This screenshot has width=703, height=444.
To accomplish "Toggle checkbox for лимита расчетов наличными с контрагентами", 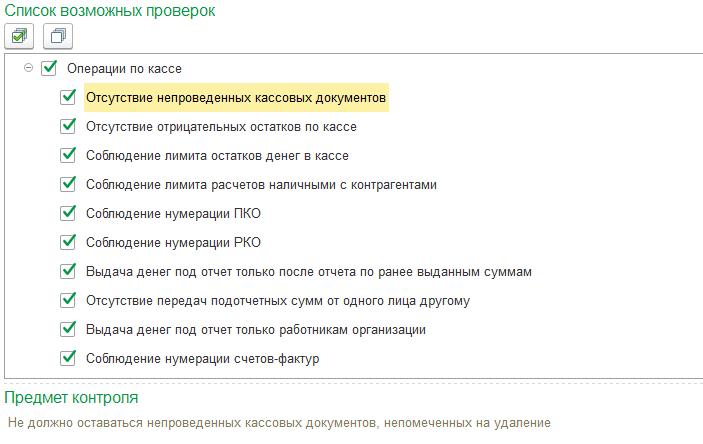I will (x=68, y=185).
